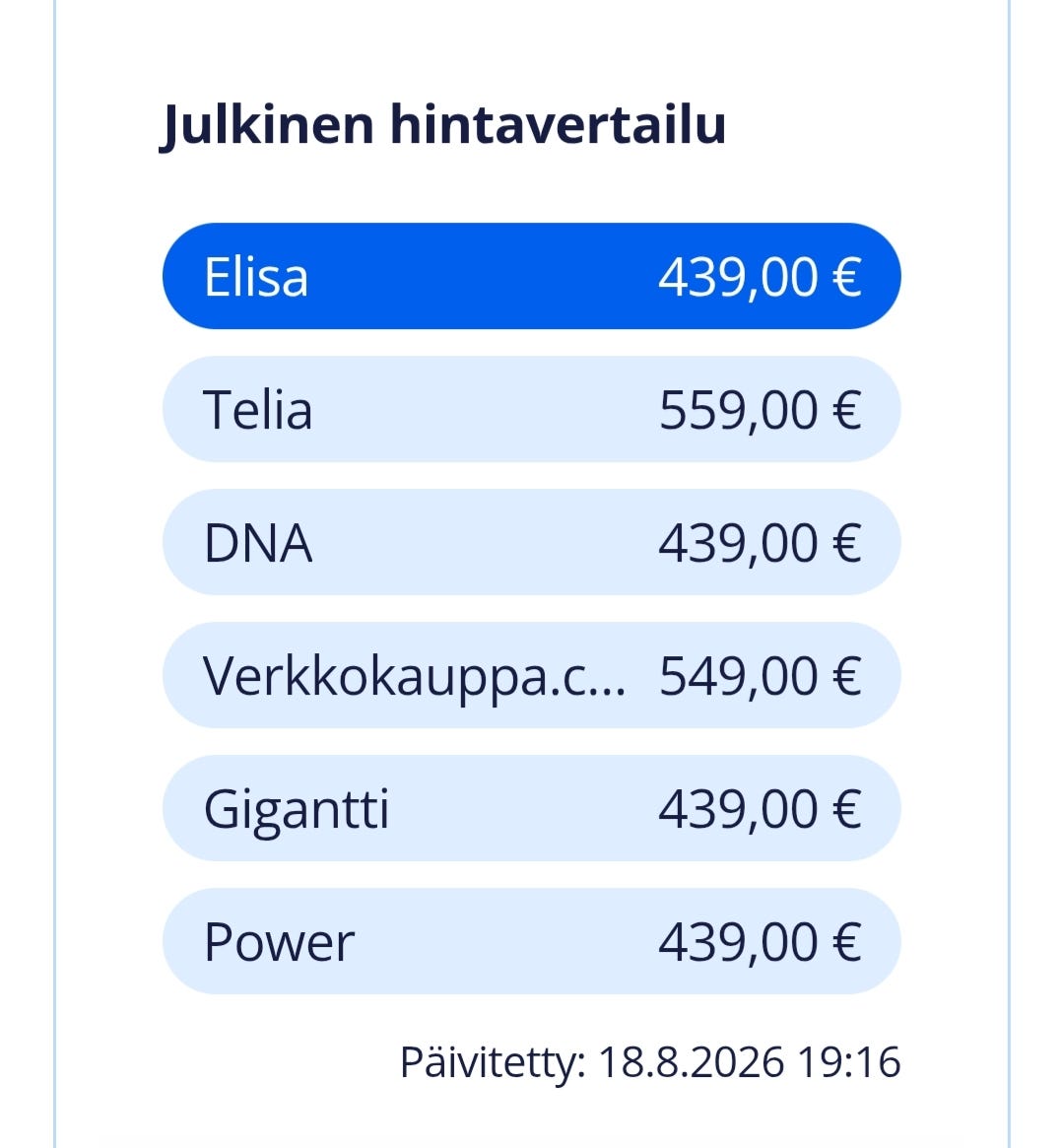Viewport: 1062px width, 1148px height.
Task: Click the 549,00 € Verkkokauppa price
Action: 760,677
